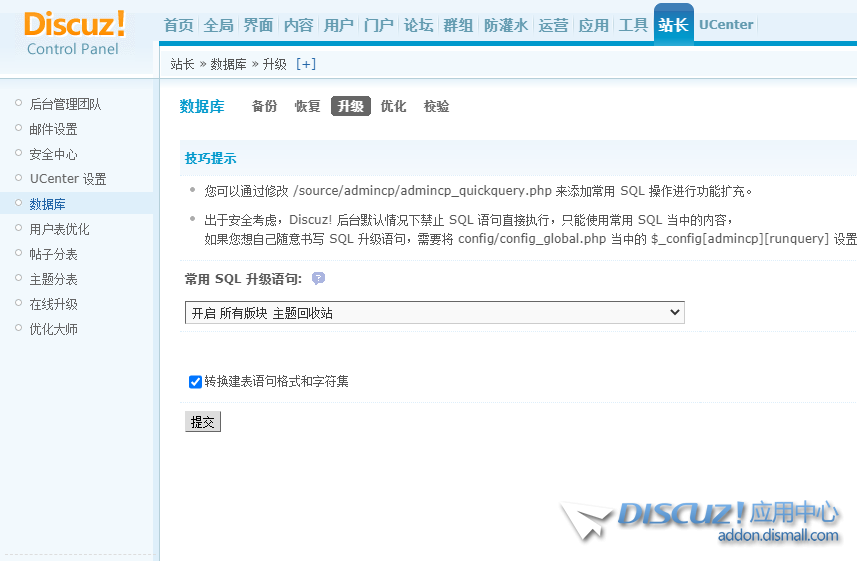Click the 提交 submit button
Viewport: 857px width, 561px height.
tap(203, 422)
